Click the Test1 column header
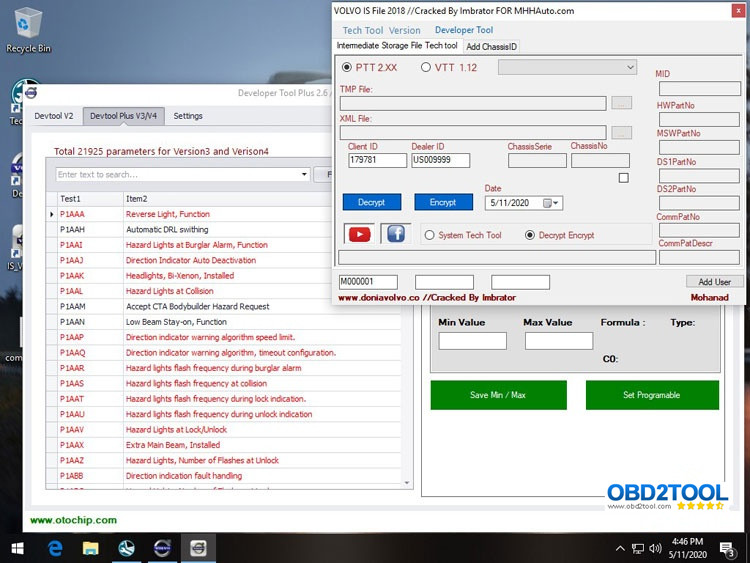This screenshot has height=563, width=750. 90,199
